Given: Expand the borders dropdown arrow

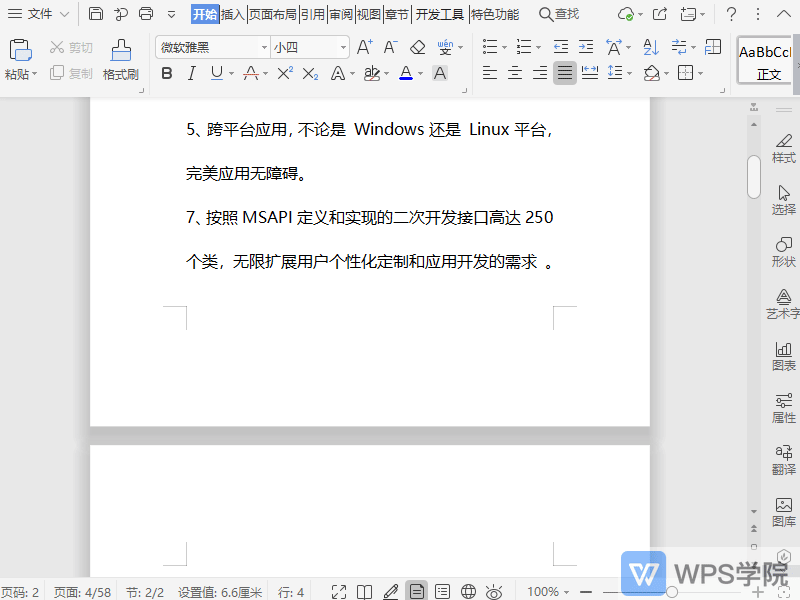Looking at the screenshot, I should [x=700, y=74].
